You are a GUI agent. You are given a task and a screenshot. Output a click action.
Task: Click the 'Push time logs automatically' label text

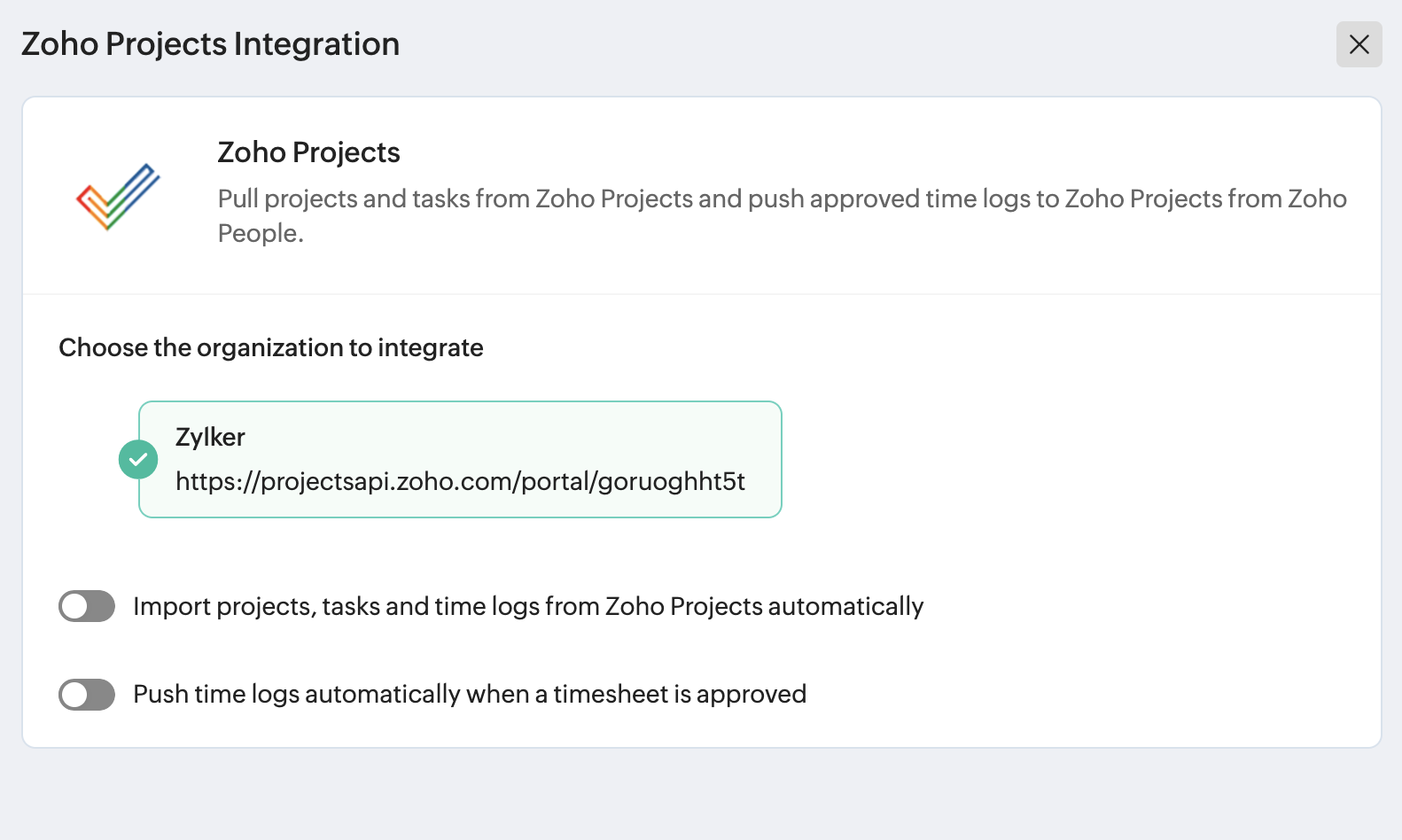tap(470, 694)
